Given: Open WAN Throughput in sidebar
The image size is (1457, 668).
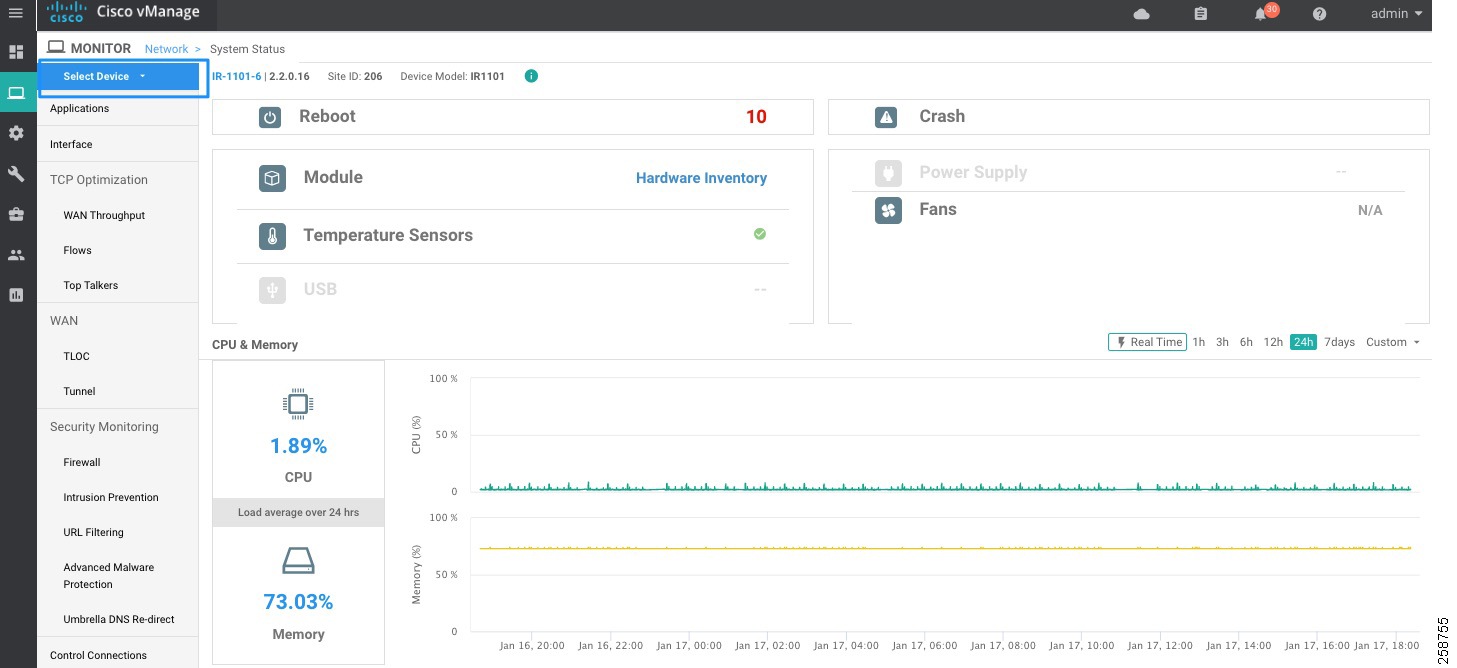Looking at the screenshot, I should click(104, 215).
